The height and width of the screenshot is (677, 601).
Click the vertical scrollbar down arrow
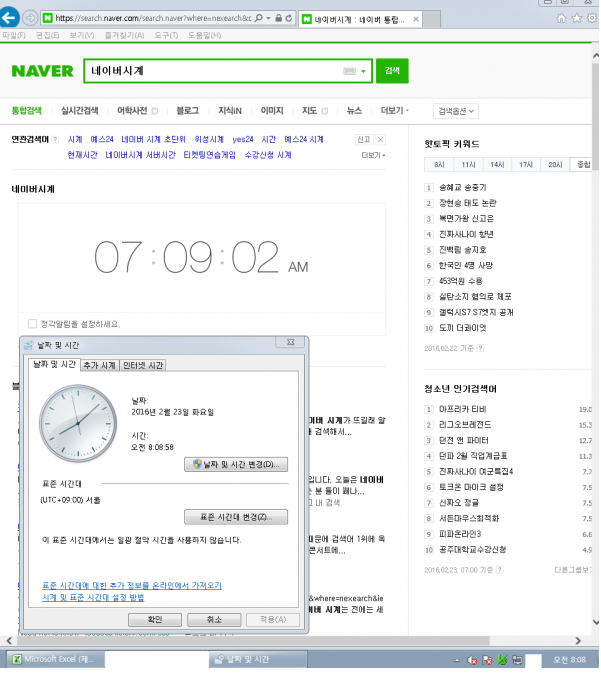click(x=596, y=622)
